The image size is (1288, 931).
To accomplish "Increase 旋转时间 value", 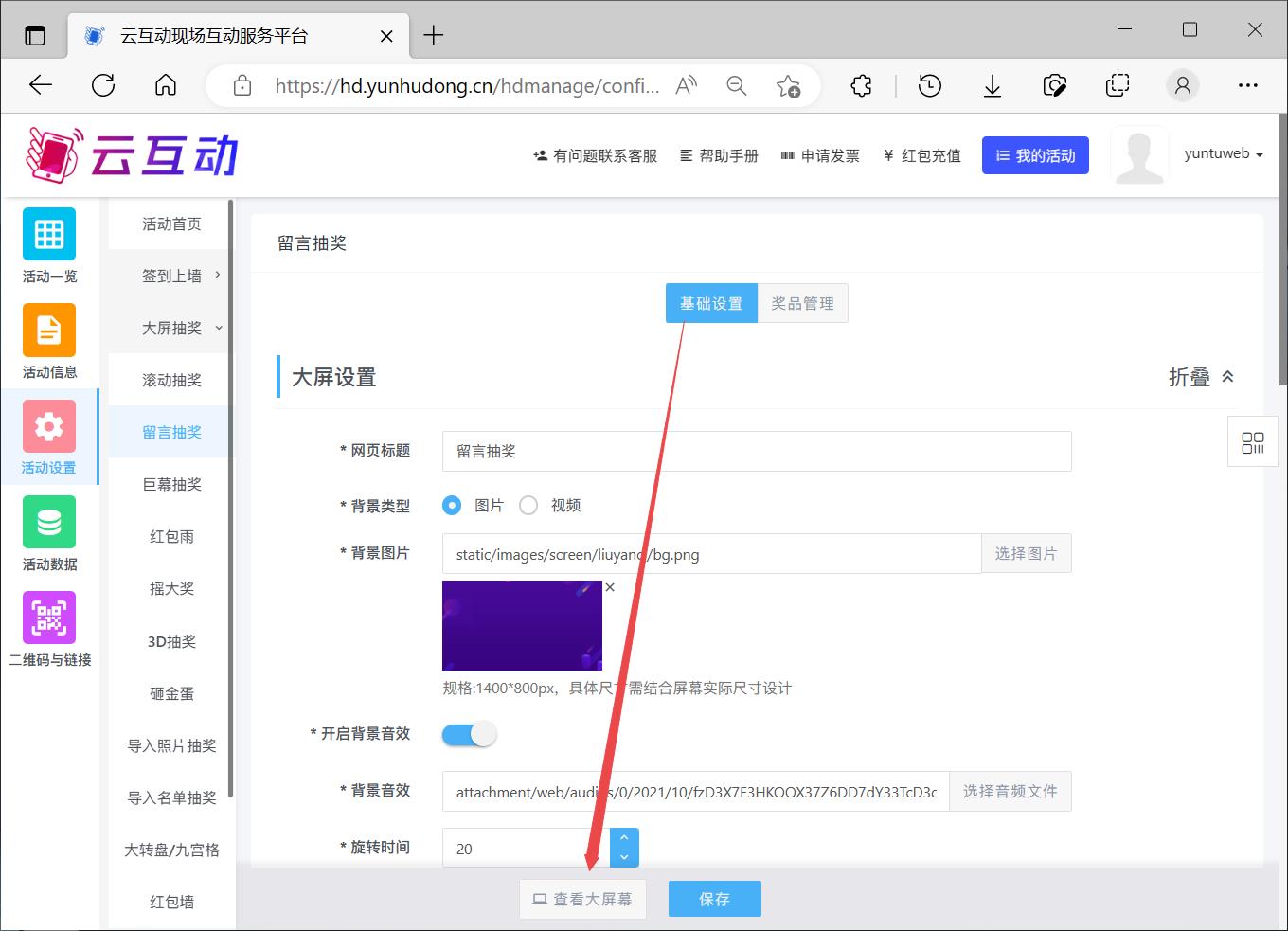I will (x=624, y=838).
